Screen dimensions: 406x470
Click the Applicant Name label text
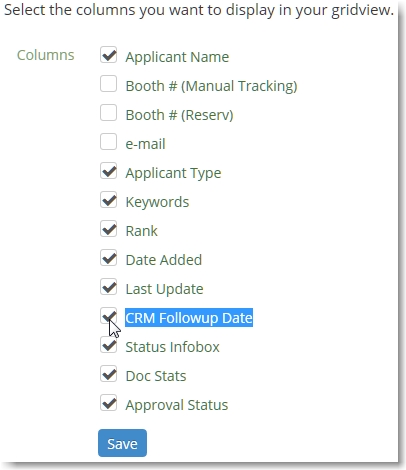point(177,57)
